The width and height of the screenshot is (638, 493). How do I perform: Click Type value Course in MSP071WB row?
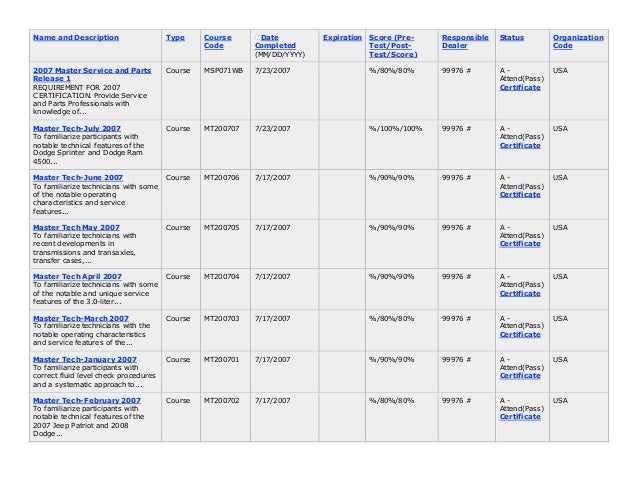click(178, 70)
